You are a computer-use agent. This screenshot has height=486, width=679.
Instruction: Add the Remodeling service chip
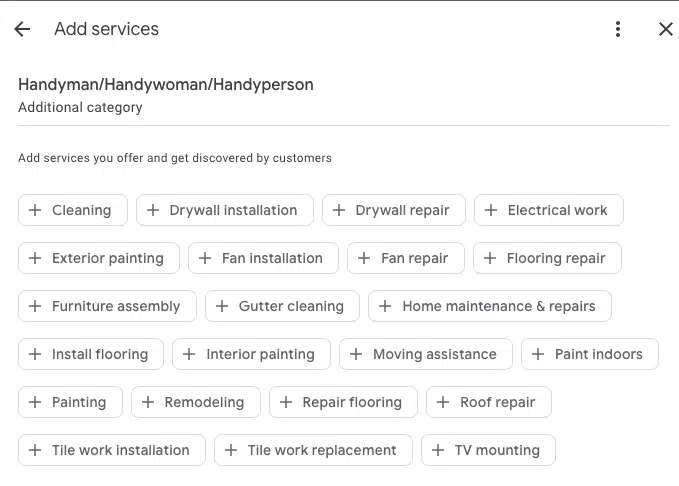click(x=196, y=402)
